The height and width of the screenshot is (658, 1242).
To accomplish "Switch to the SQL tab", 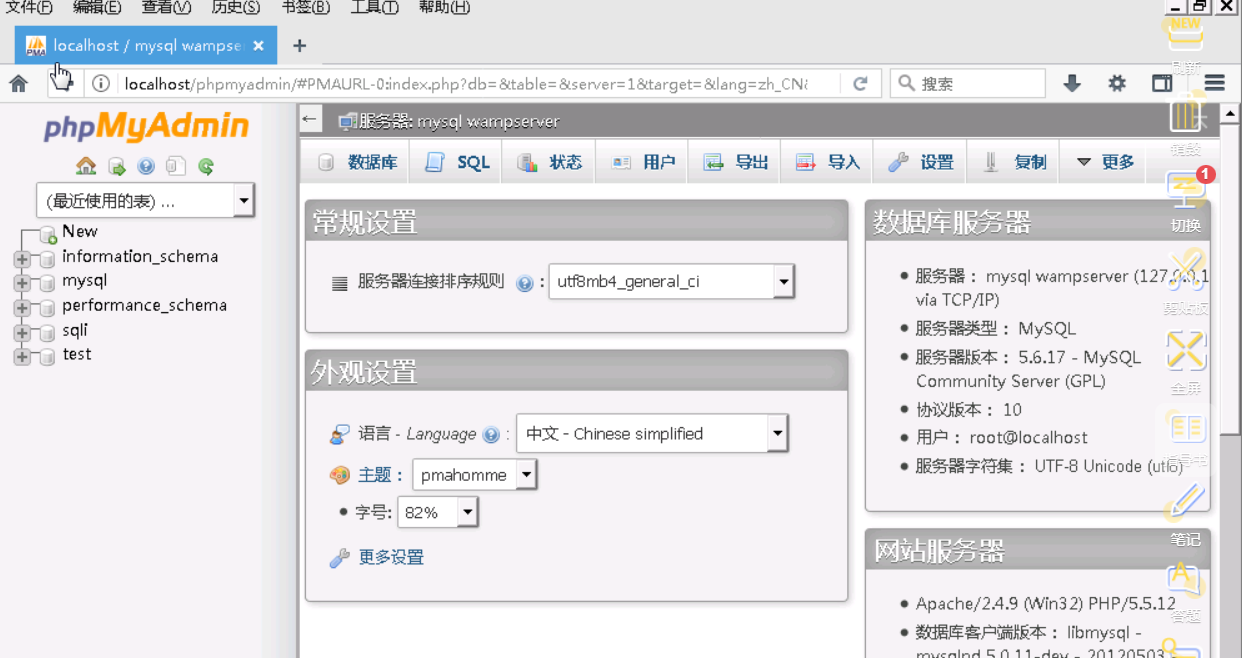I will click(x=457, y=162).
